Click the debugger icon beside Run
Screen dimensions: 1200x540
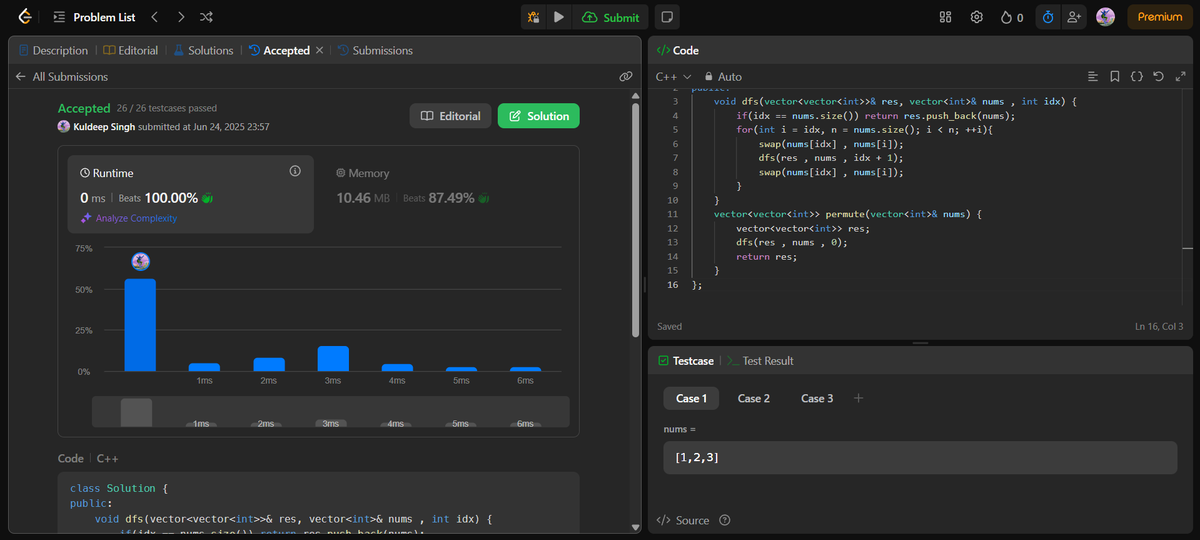(534, 17)
